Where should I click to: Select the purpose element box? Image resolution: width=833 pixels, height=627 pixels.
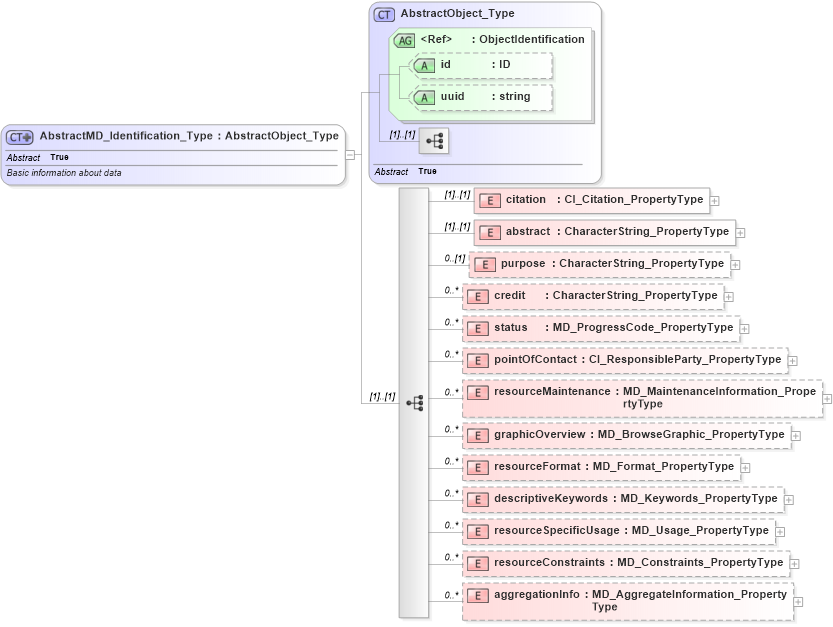click(600, 264)
